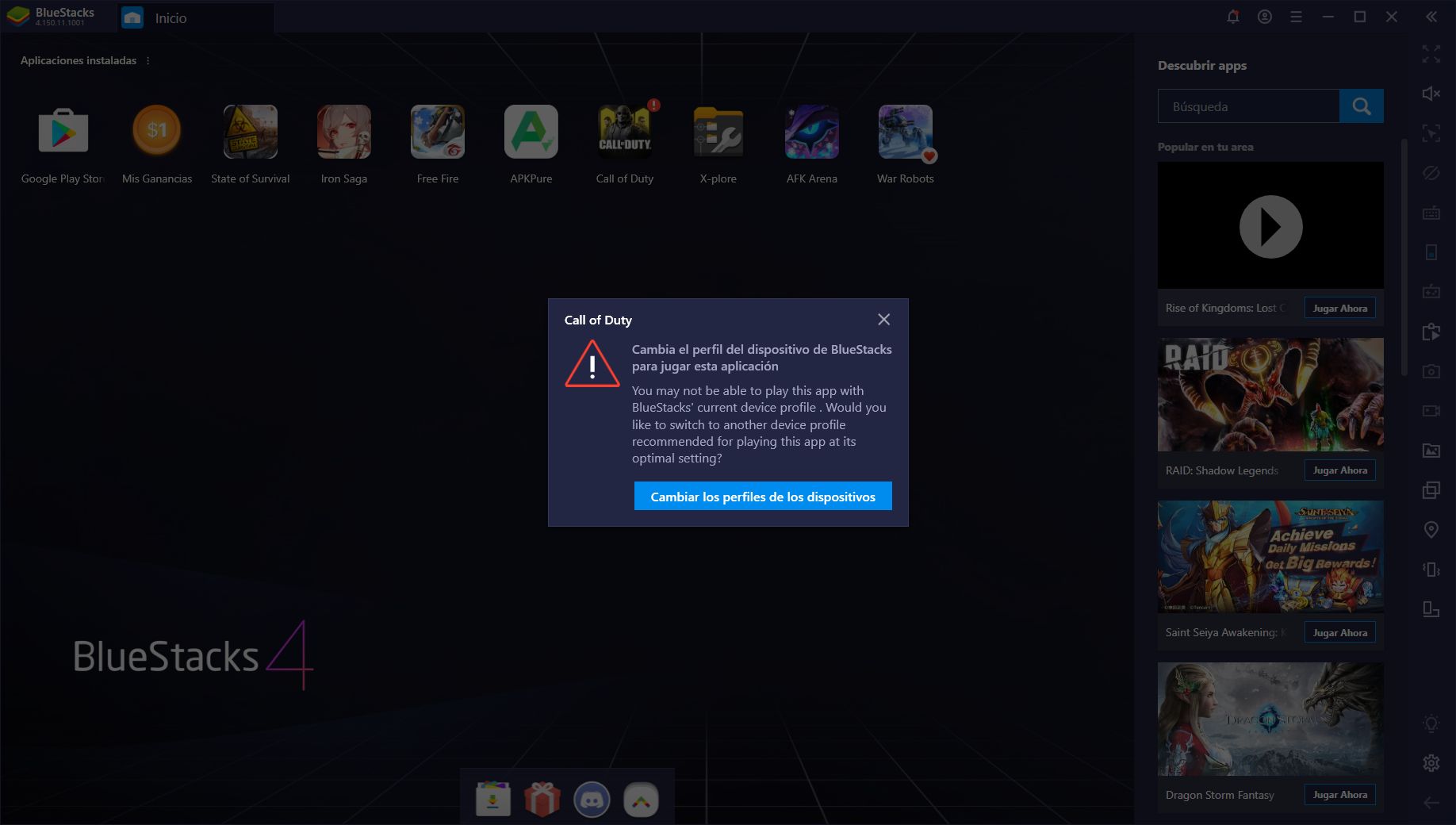Click the Discover apps panel scrollbar
The width and height of the screenshot is (1456, 825).
point(1404,257)
